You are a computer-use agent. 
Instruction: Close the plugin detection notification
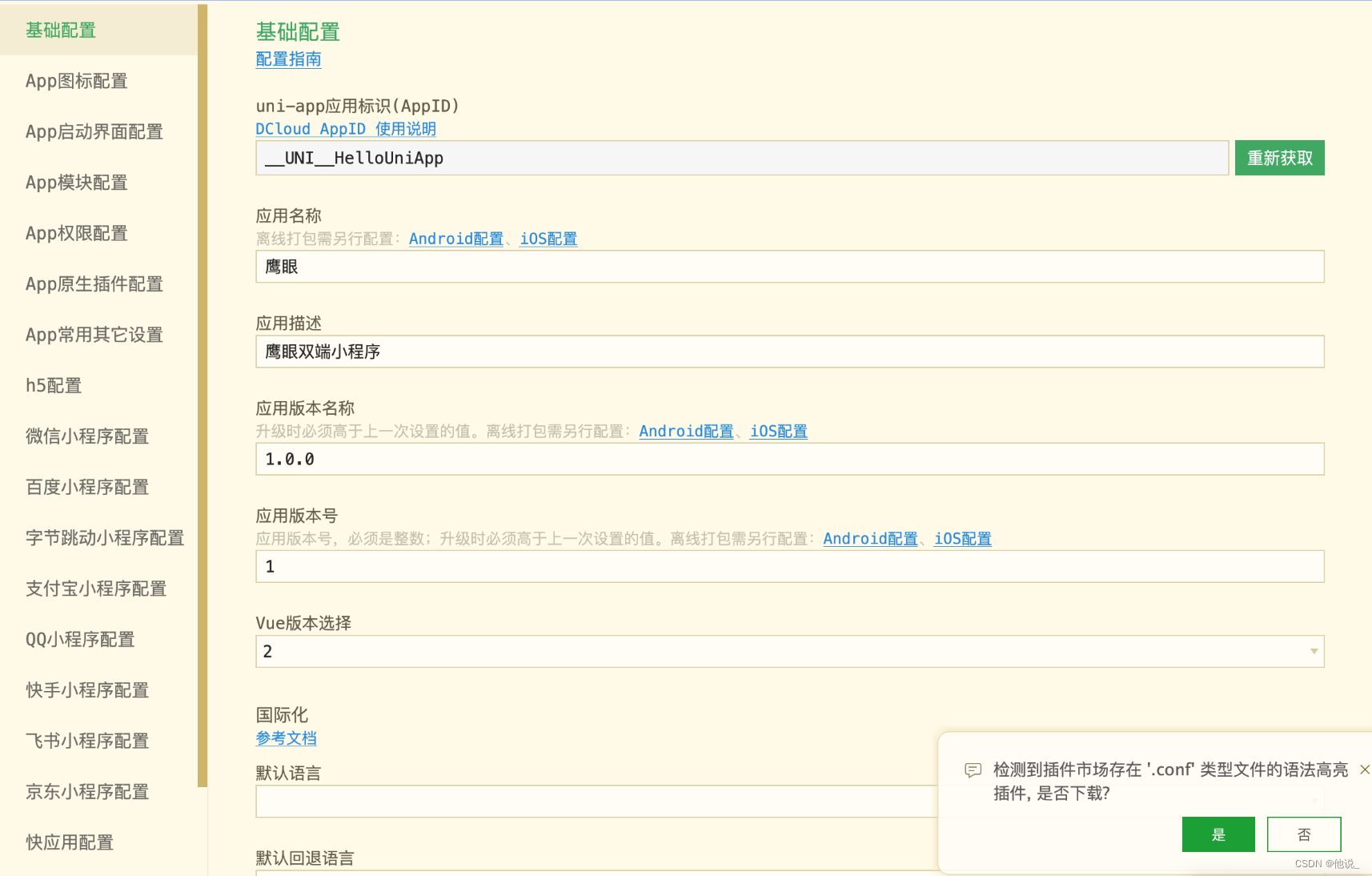[x=1365, y=770]
